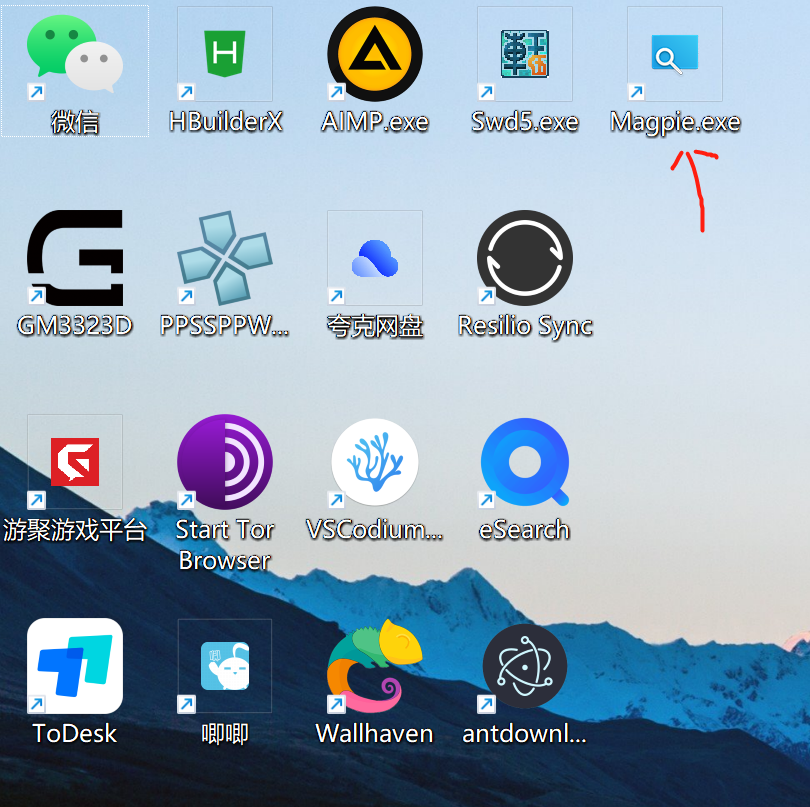This screenshot has height=807, width=810.
Task: Click the eSearch label text
Action: click(x=524, y=530)
